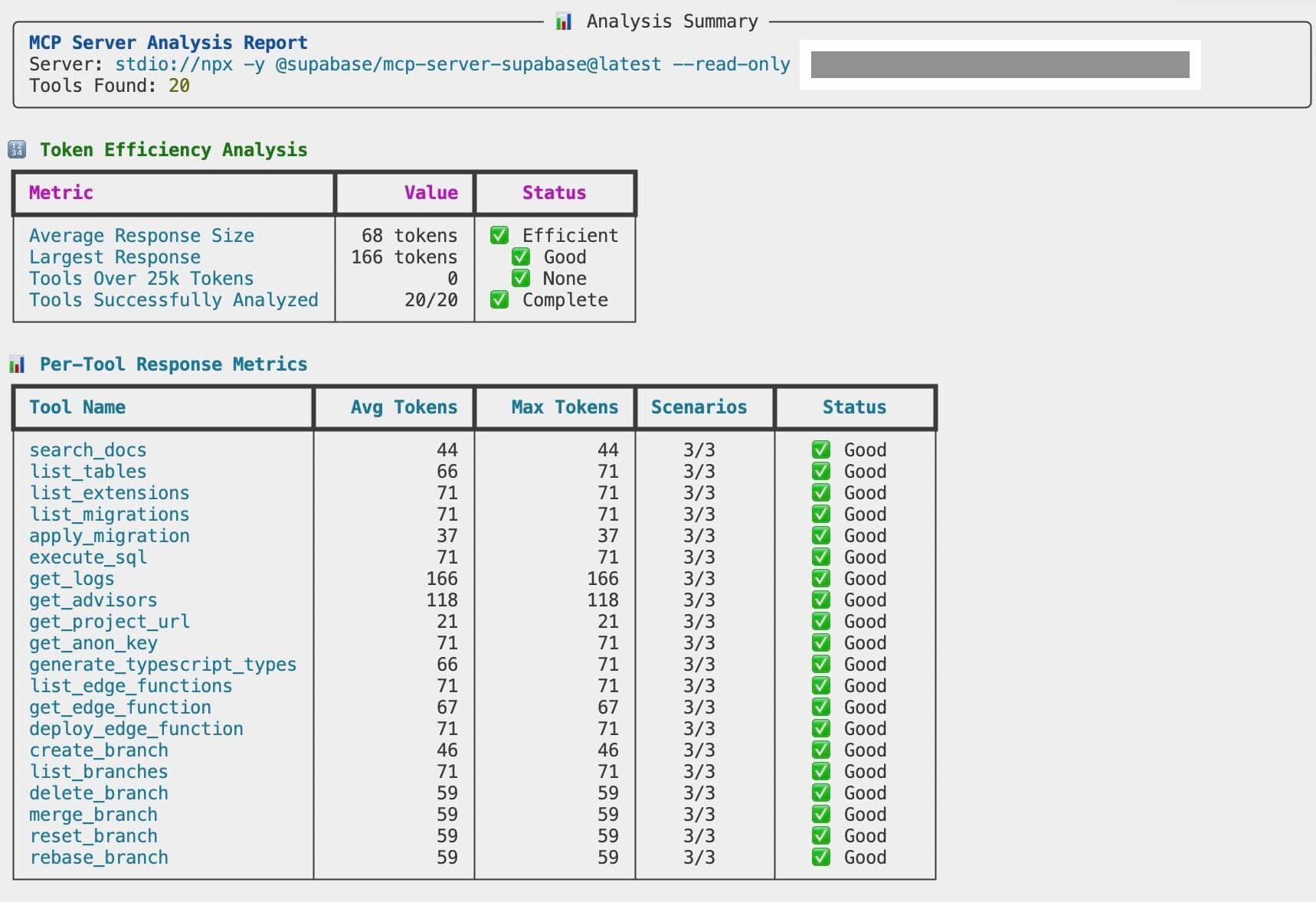Click the bar chart icon beside Analysis Summary
1316x902 pixels.
[563, 21]
